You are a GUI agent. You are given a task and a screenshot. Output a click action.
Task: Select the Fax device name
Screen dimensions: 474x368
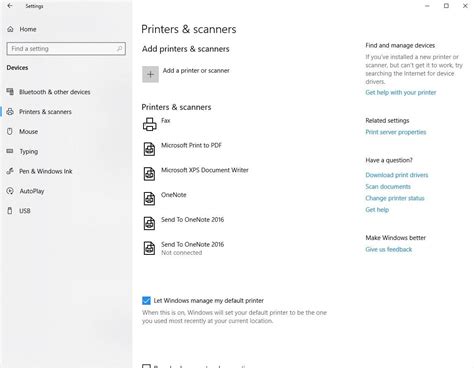tap(165, 120)
